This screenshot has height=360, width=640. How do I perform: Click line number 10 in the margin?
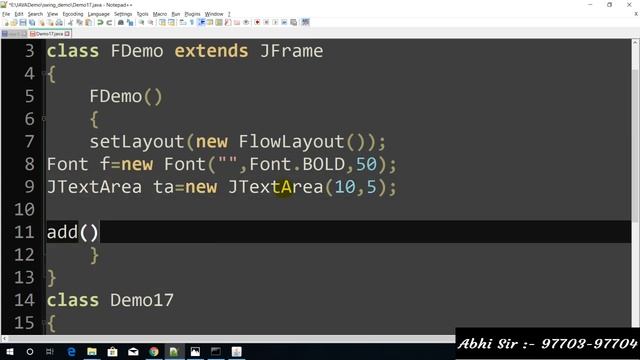[24, 210]
